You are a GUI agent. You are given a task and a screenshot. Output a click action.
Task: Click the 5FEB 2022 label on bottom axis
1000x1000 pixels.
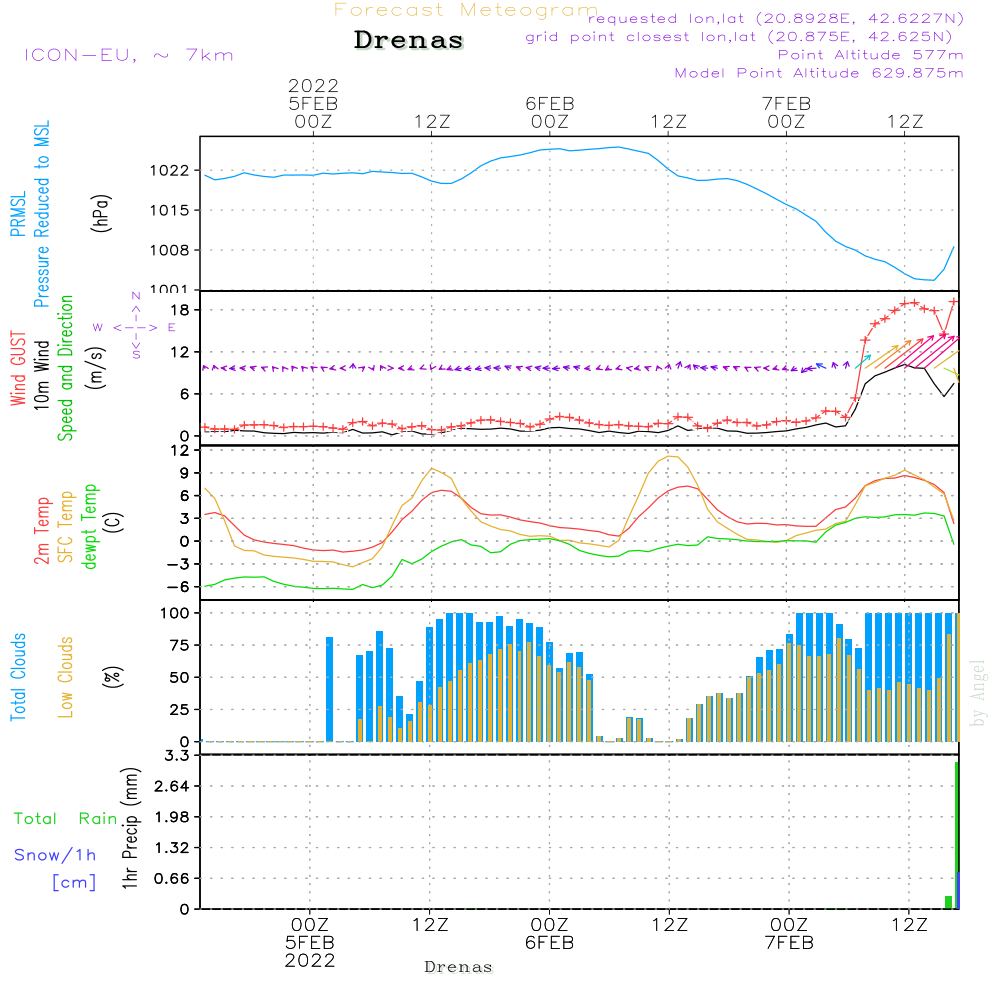click(310, 951)
